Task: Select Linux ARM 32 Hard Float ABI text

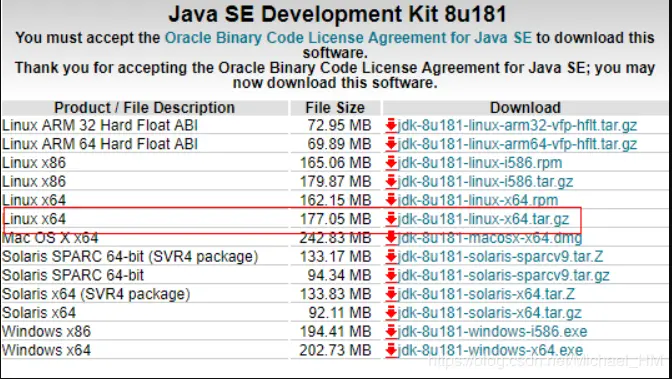Action: pos(100,126)
